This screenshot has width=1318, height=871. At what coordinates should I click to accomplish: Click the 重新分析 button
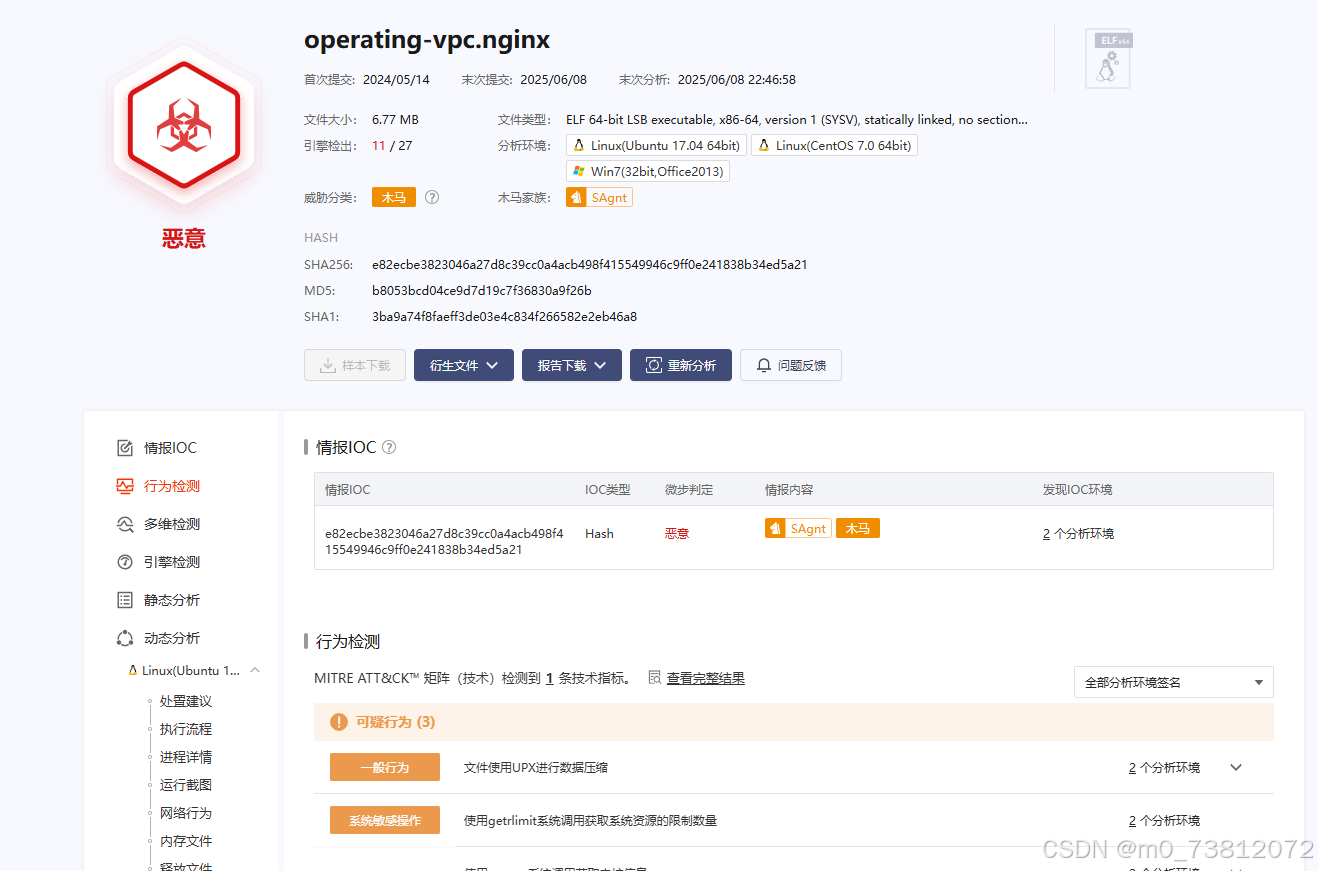(681, 365)
